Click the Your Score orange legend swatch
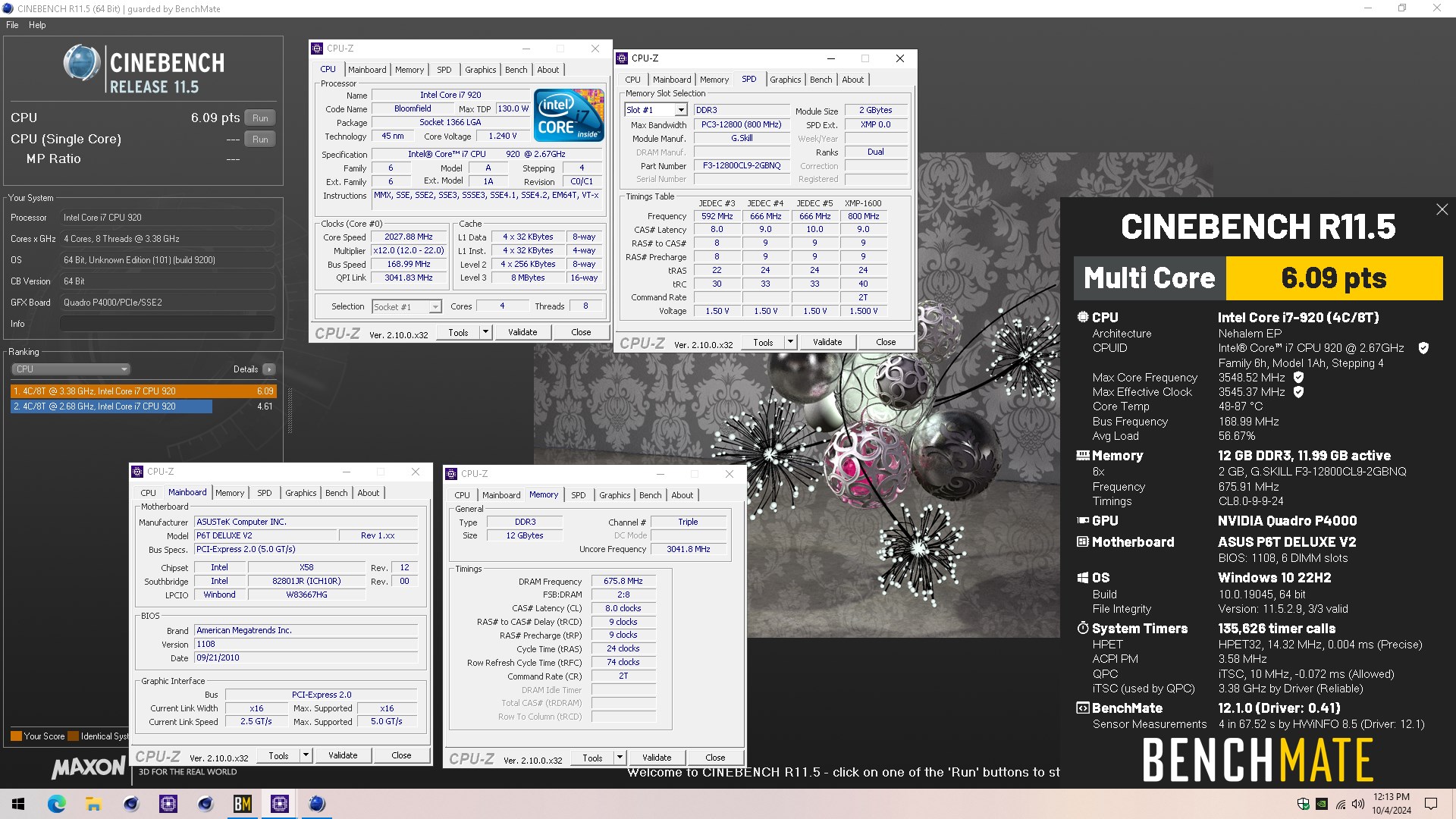Viewport: 1456px width, 819px height. pyautogui.click(x=16, y=736)
